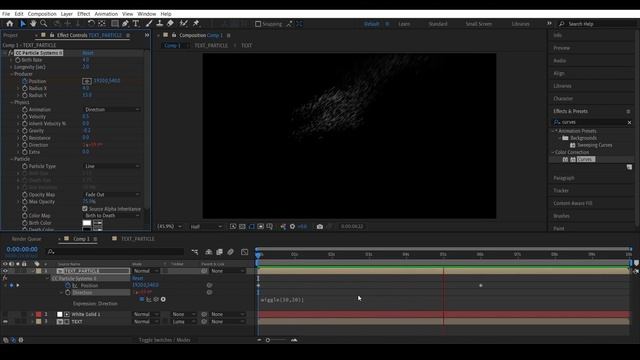Open the File menu
640x360 pixels.
click(x=6, y=14)
